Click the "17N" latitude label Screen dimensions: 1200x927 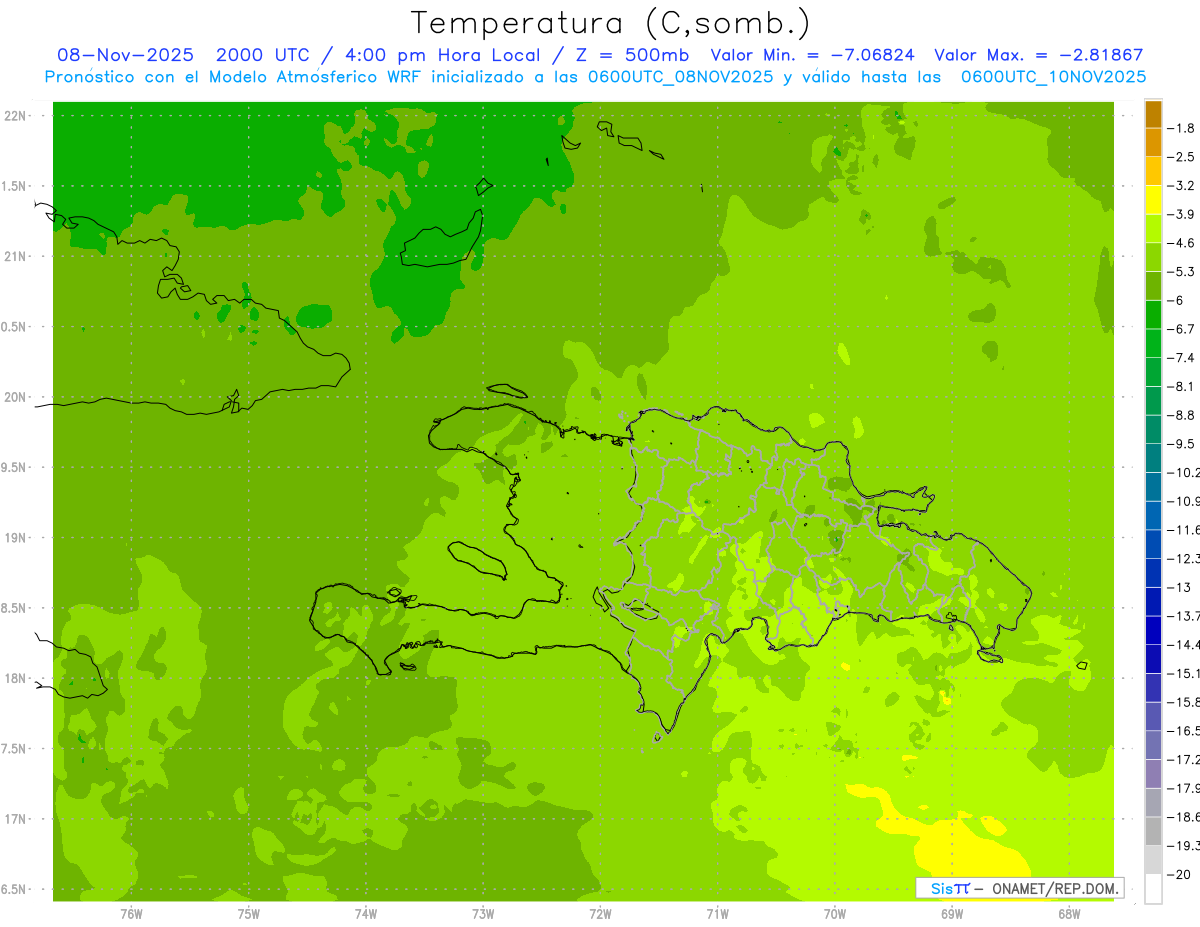coord(15,819)
